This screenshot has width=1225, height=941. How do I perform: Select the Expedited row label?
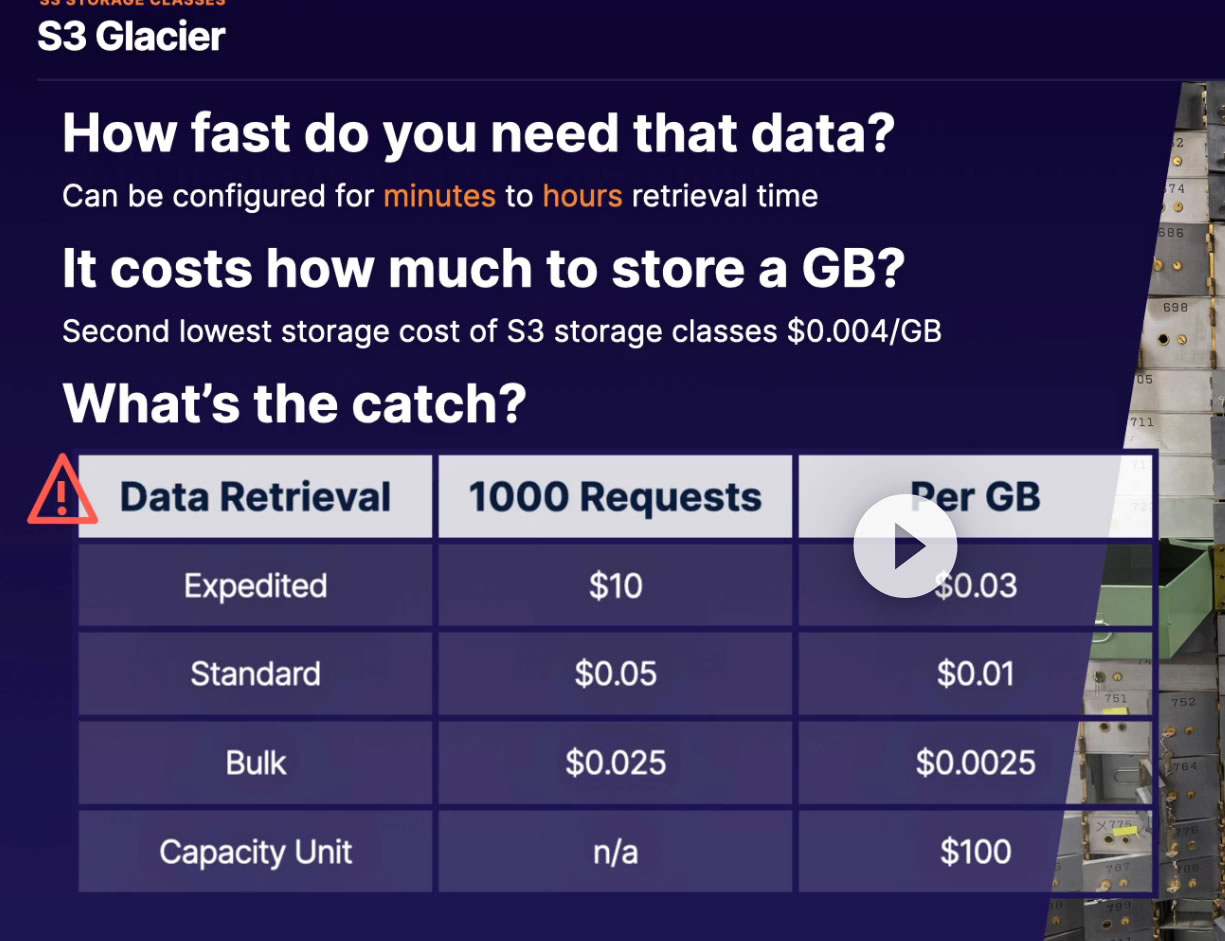click(255, 585)
